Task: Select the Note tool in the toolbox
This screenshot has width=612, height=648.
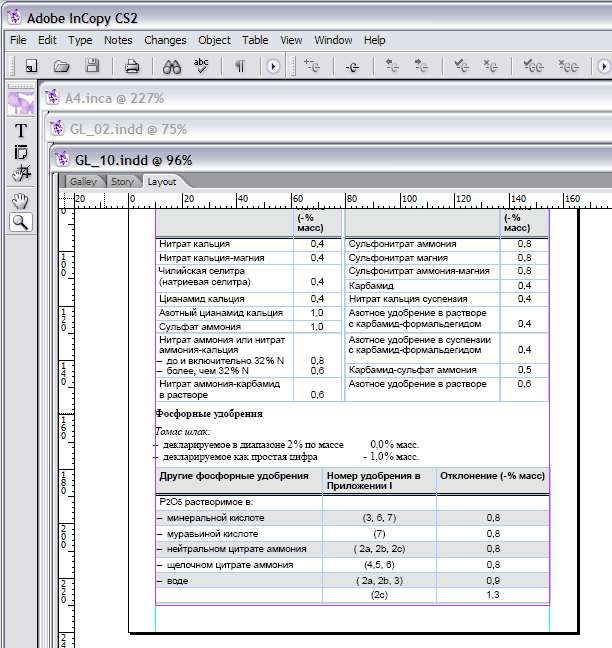Action: coord(21,152)
